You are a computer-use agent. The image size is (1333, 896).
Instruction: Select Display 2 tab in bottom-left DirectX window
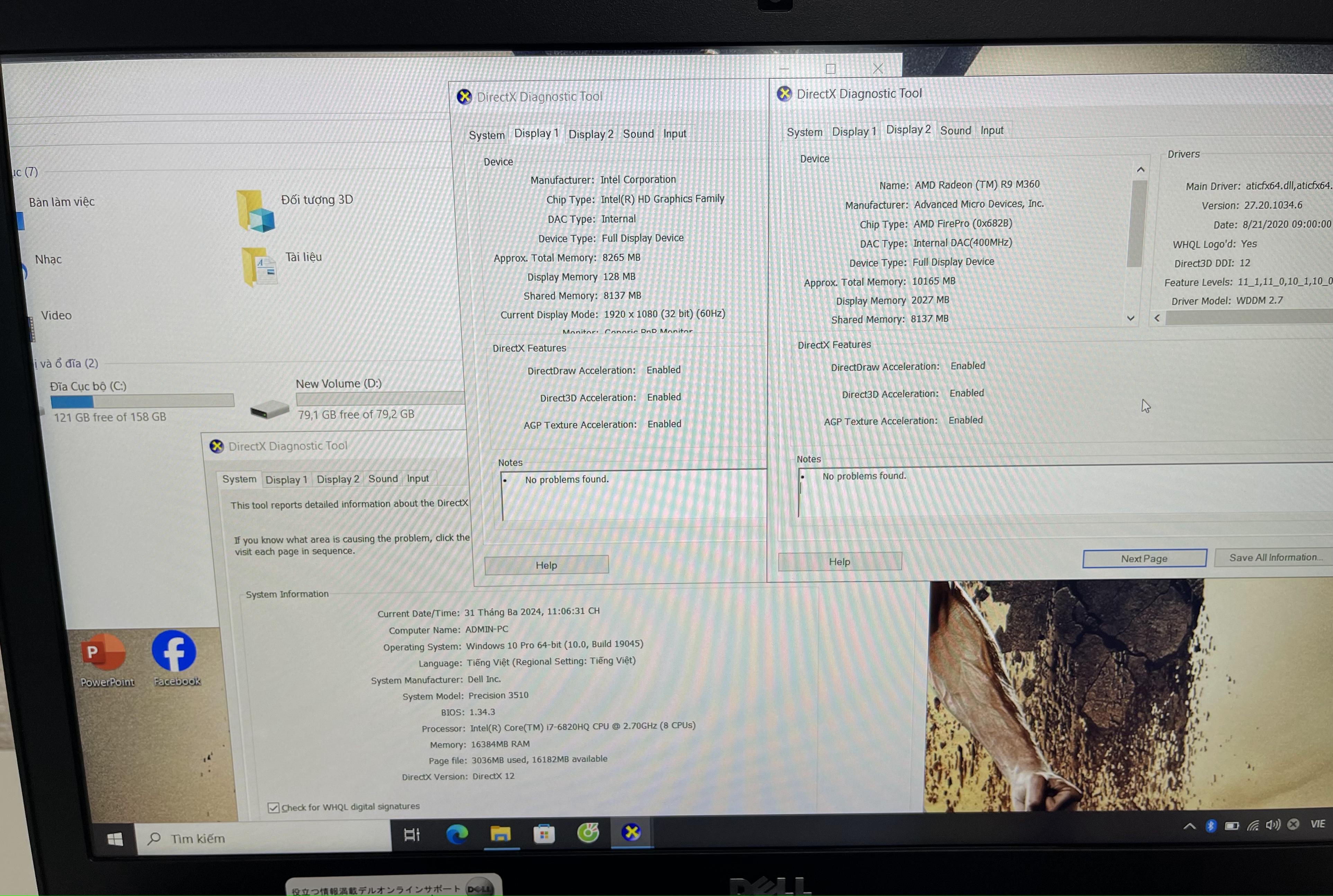point(338,479)
